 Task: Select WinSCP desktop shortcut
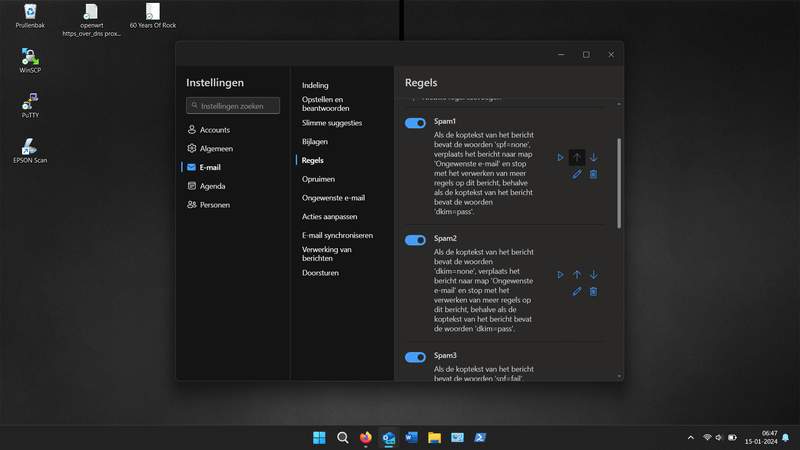tap(30, 61)
